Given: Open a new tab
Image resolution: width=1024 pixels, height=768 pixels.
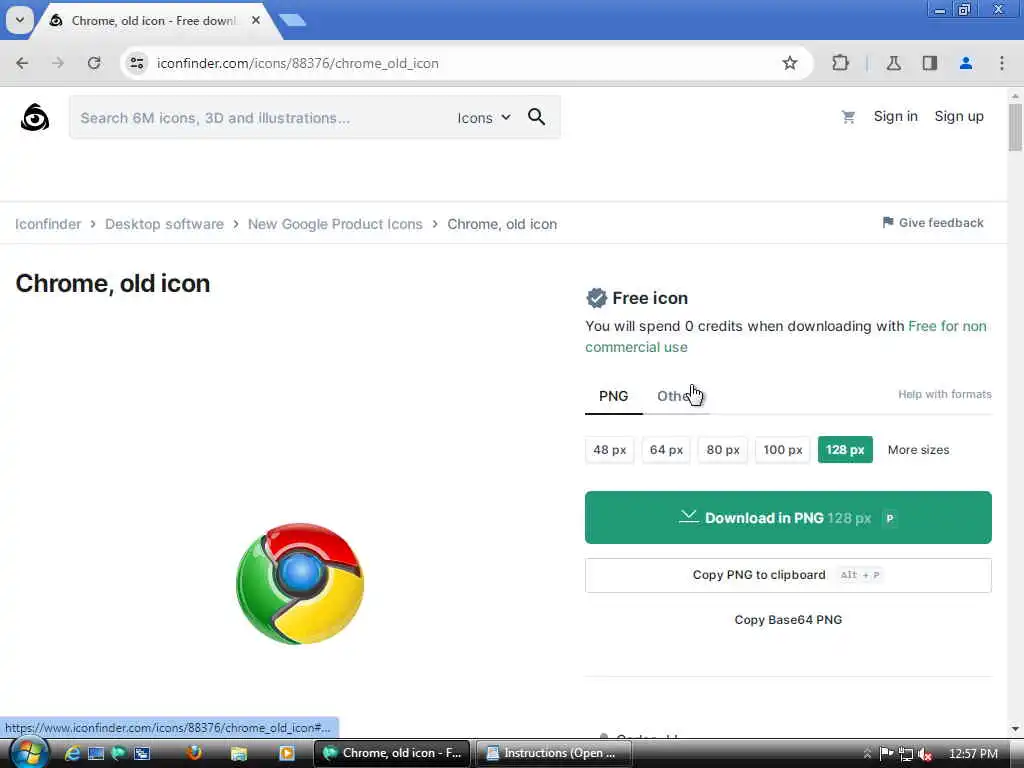Looking at the screenshot, I should click(293, 20).
